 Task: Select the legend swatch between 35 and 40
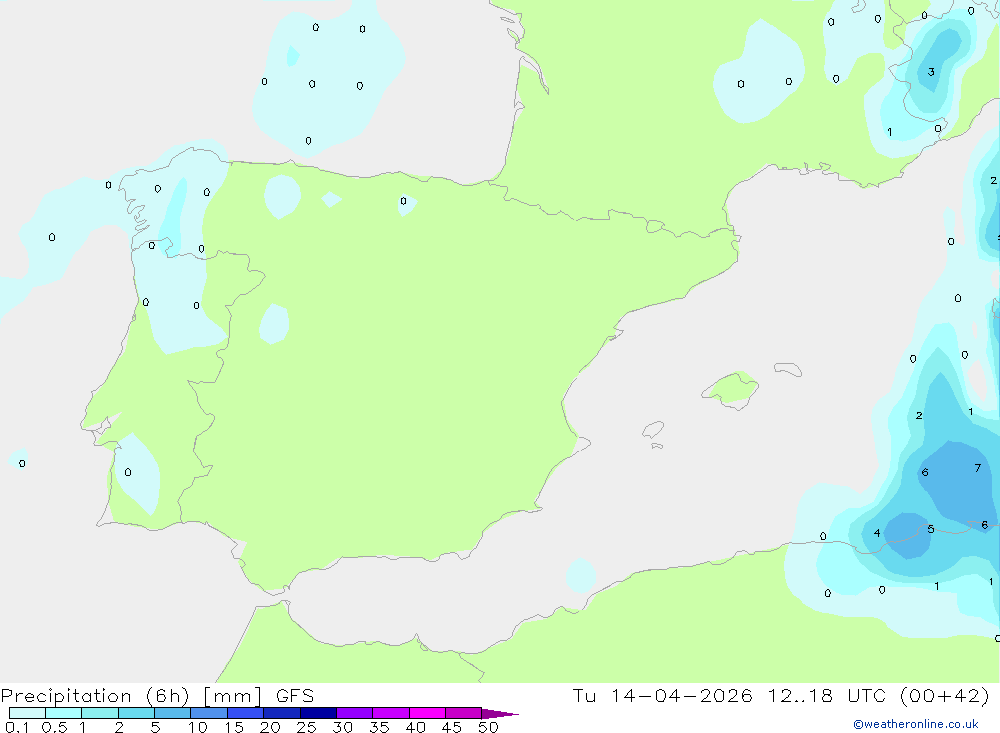pos(391,713)
